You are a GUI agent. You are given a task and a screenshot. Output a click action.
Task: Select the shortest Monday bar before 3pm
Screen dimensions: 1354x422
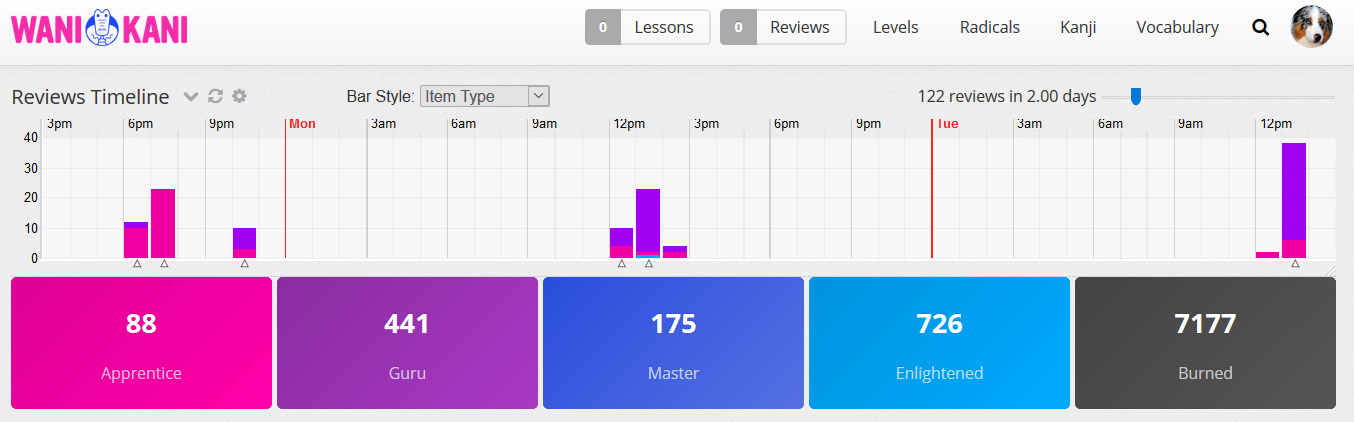[675, 252]
